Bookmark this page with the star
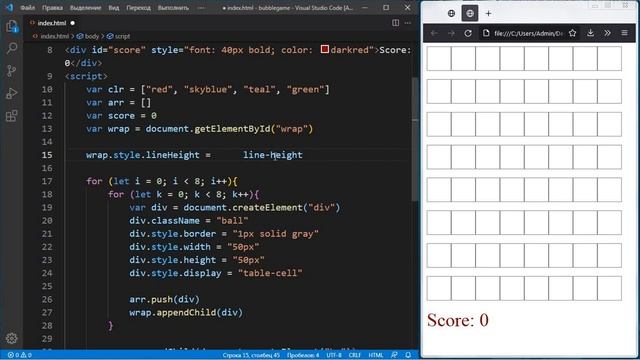This screenshot has width=640, height=360. [572, 33]
